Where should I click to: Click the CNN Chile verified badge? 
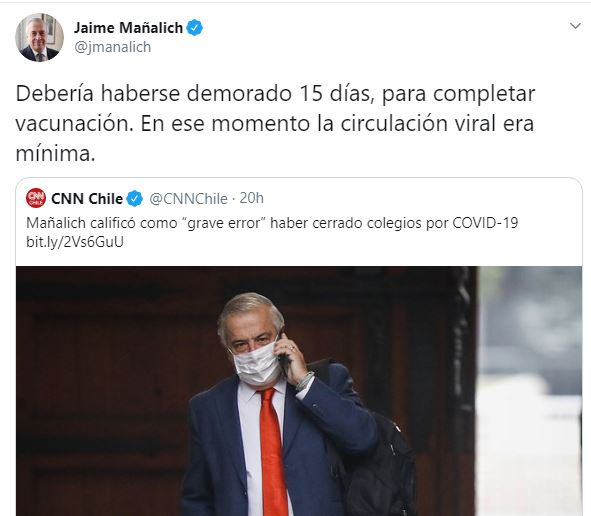[x=135, y=199]
